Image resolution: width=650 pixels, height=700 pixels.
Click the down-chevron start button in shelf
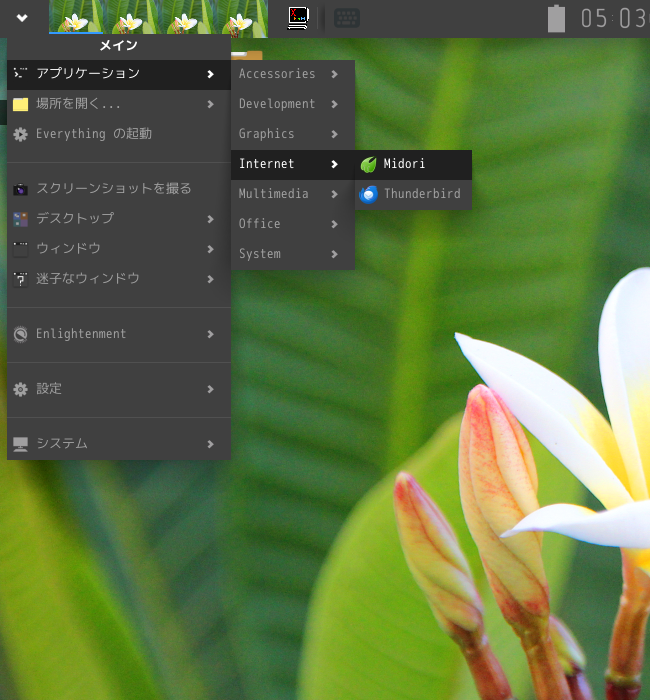22,18
